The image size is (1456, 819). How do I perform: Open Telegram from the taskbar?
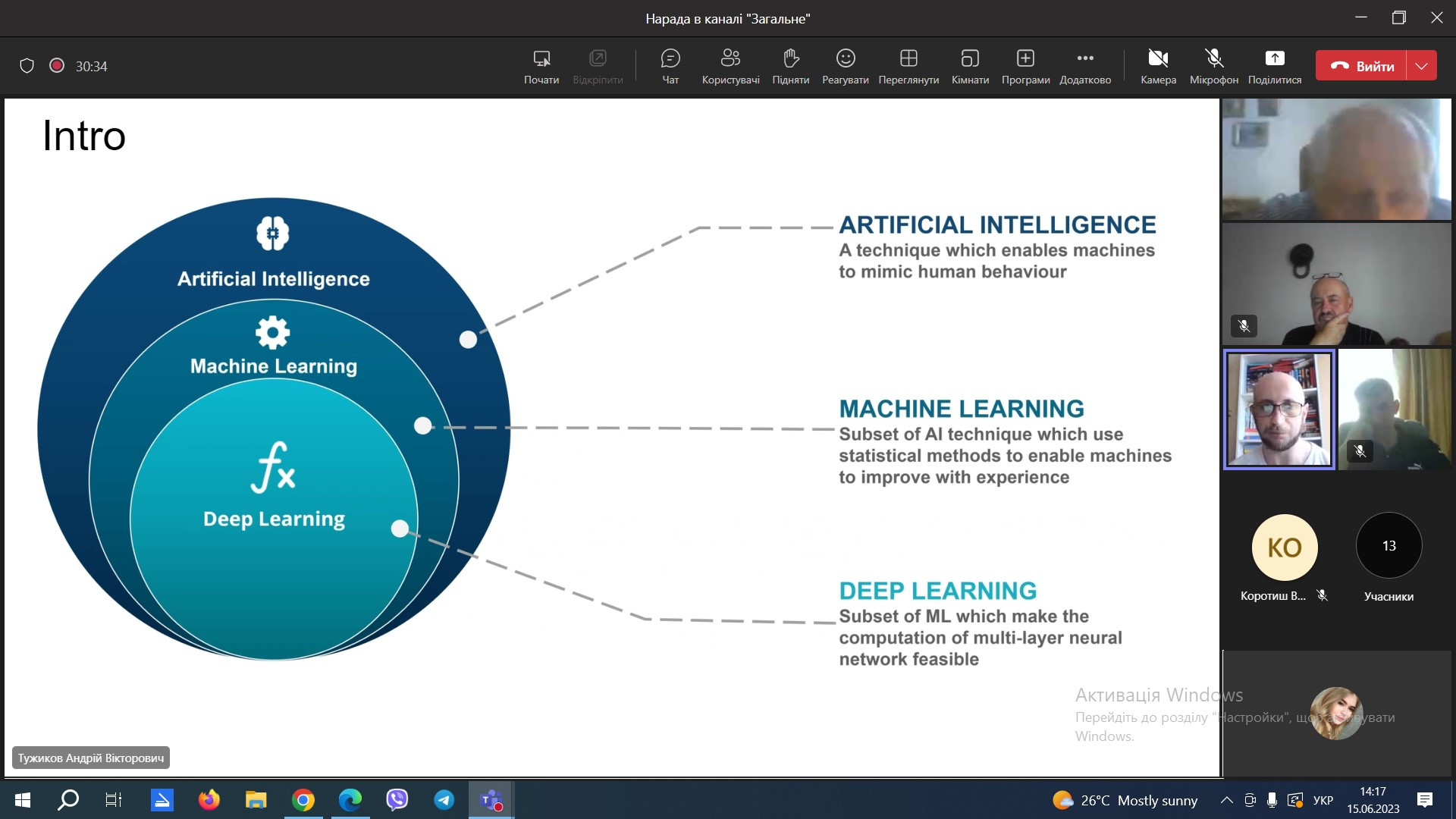(444, 800)
